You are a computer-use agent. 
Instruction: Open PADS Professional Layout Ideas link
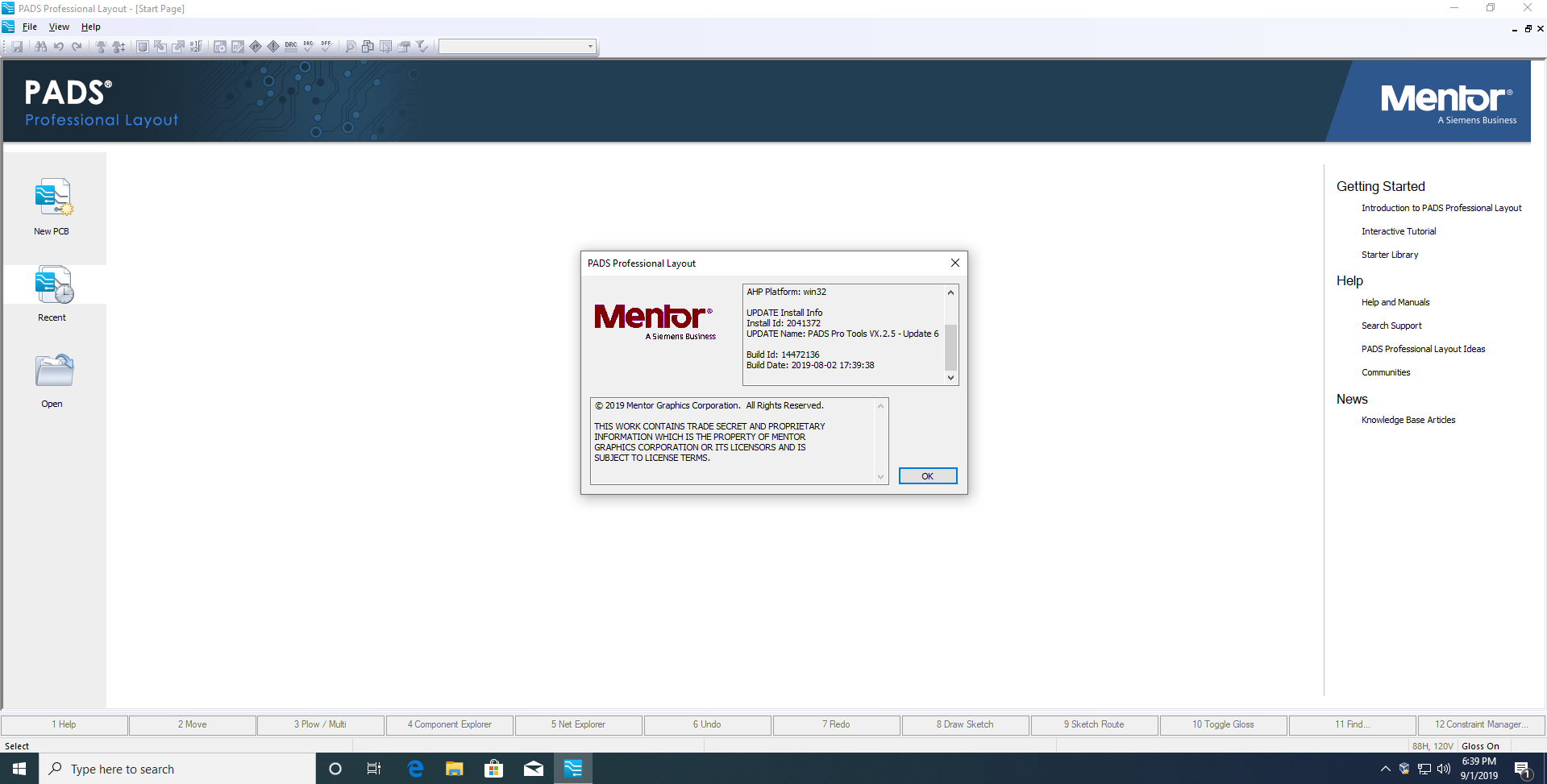1423,349
